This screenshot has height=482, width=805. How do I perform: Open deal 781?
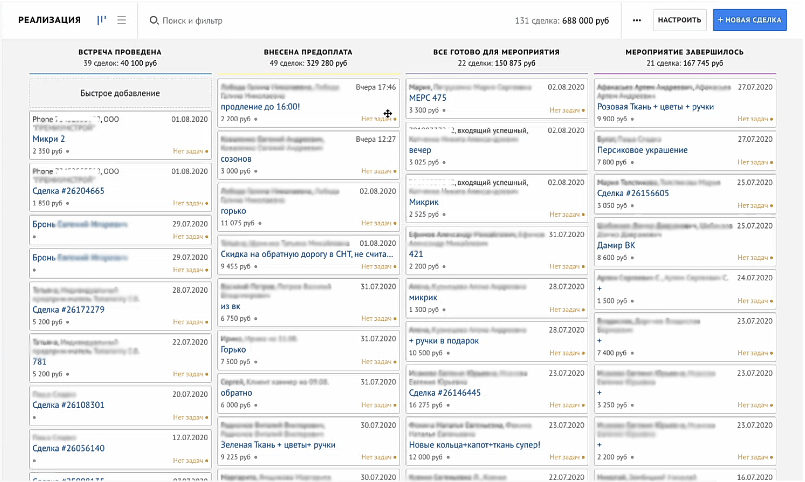(40, 362)
